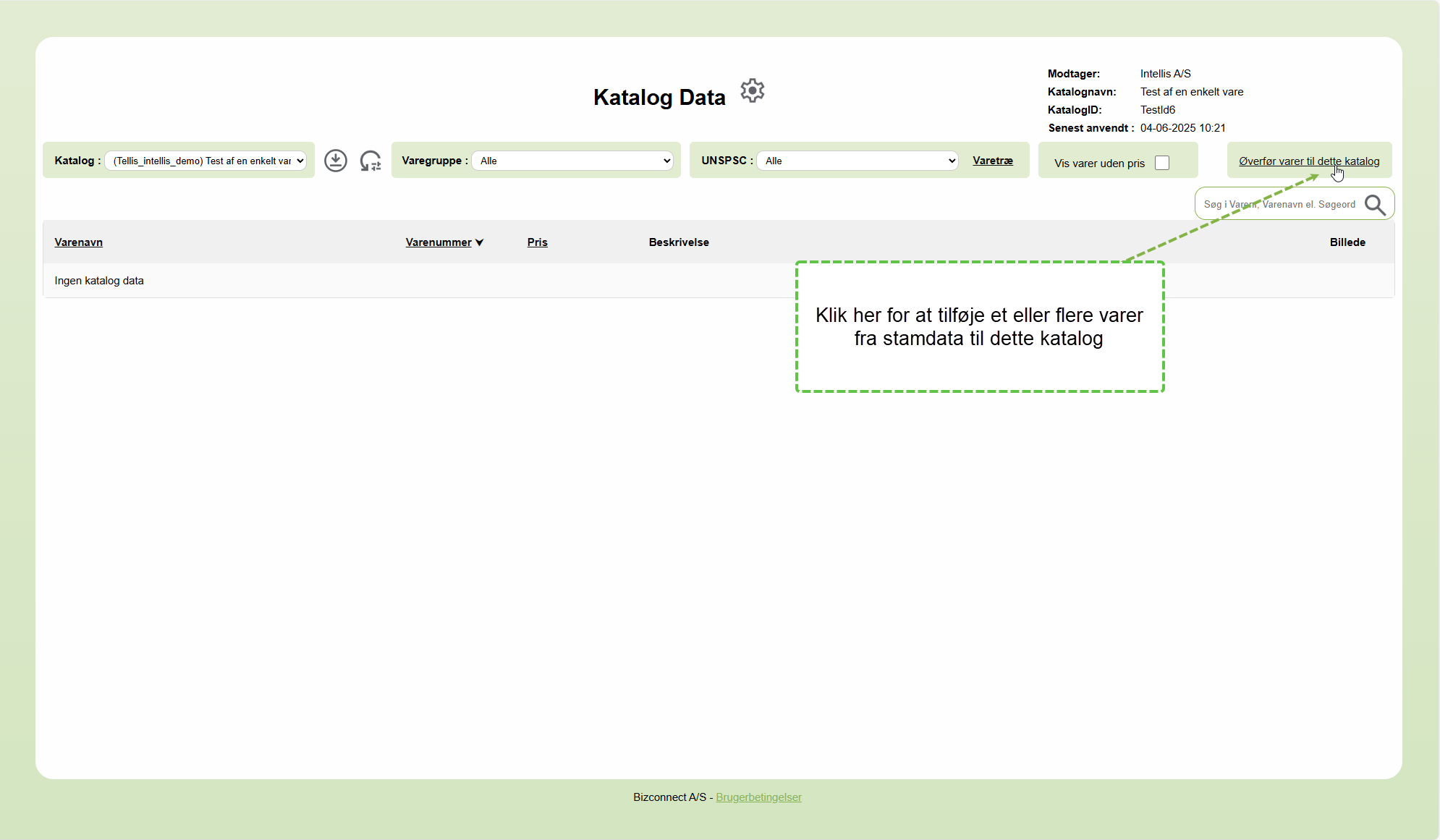Click Overfør varer til dette katalog

pyautogui.click(x=1308, y=161)
